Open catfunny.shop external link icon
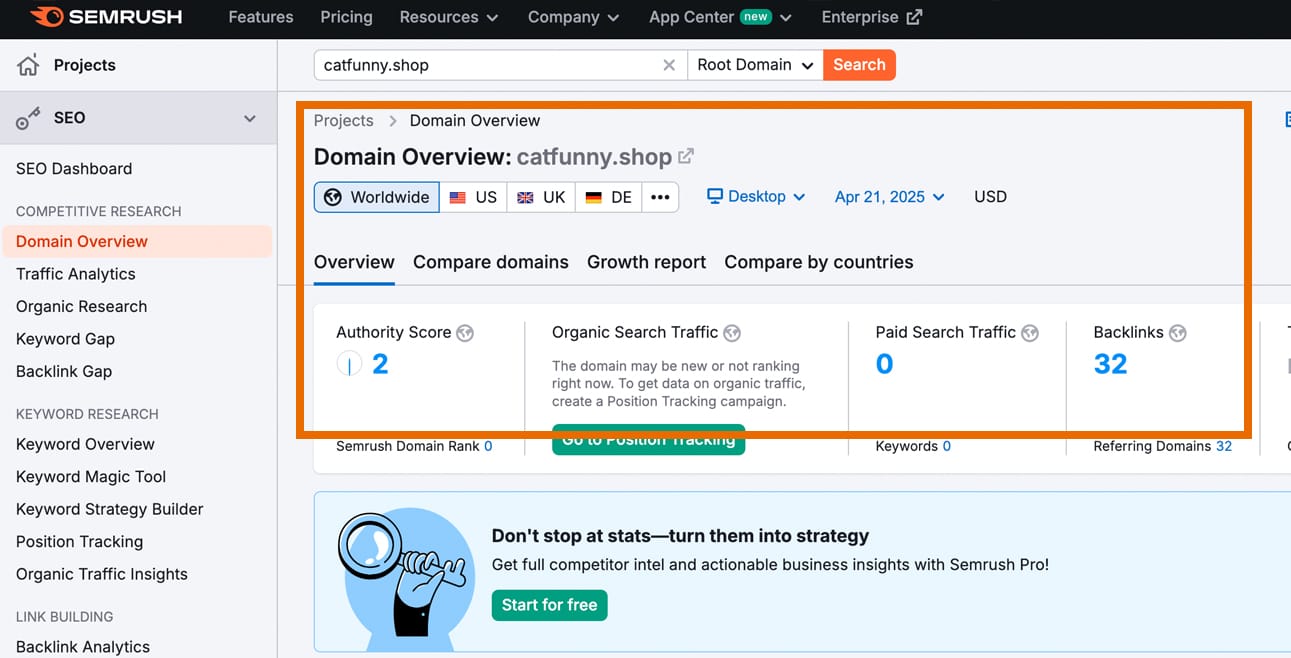The width and height of the screenshot is (1291, 658). point(686,156)
